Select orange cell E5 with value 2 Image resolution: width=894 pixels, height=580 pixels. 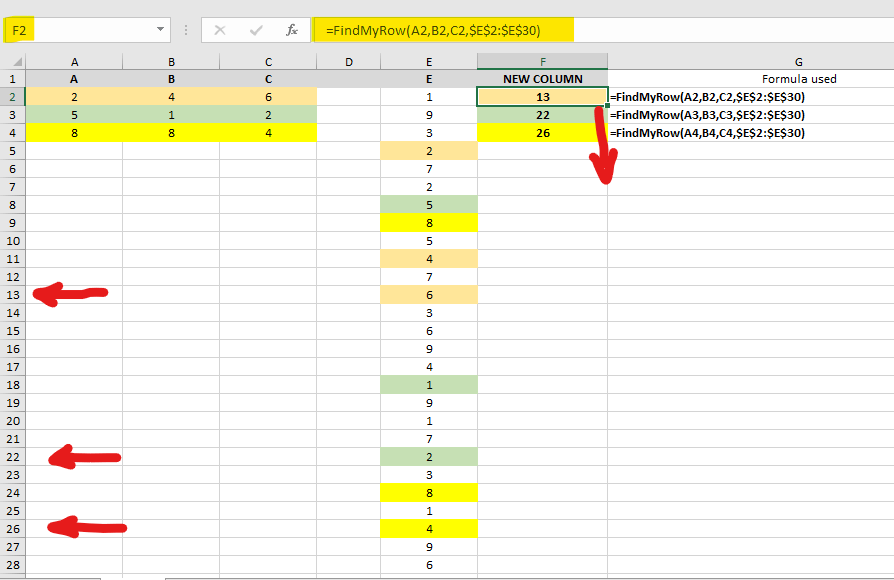point(429,151)
